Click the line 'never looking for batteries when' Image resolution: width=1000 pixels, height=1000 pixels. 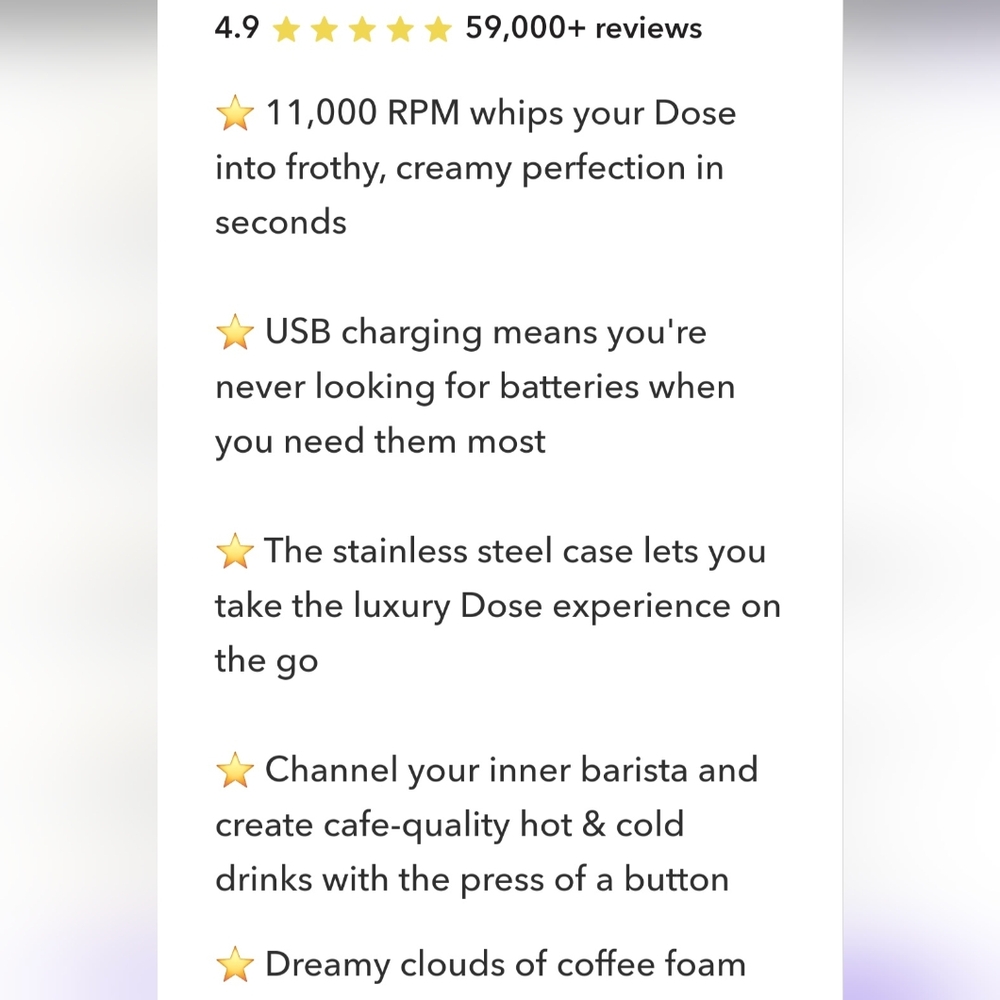click(x=475, y=387)
